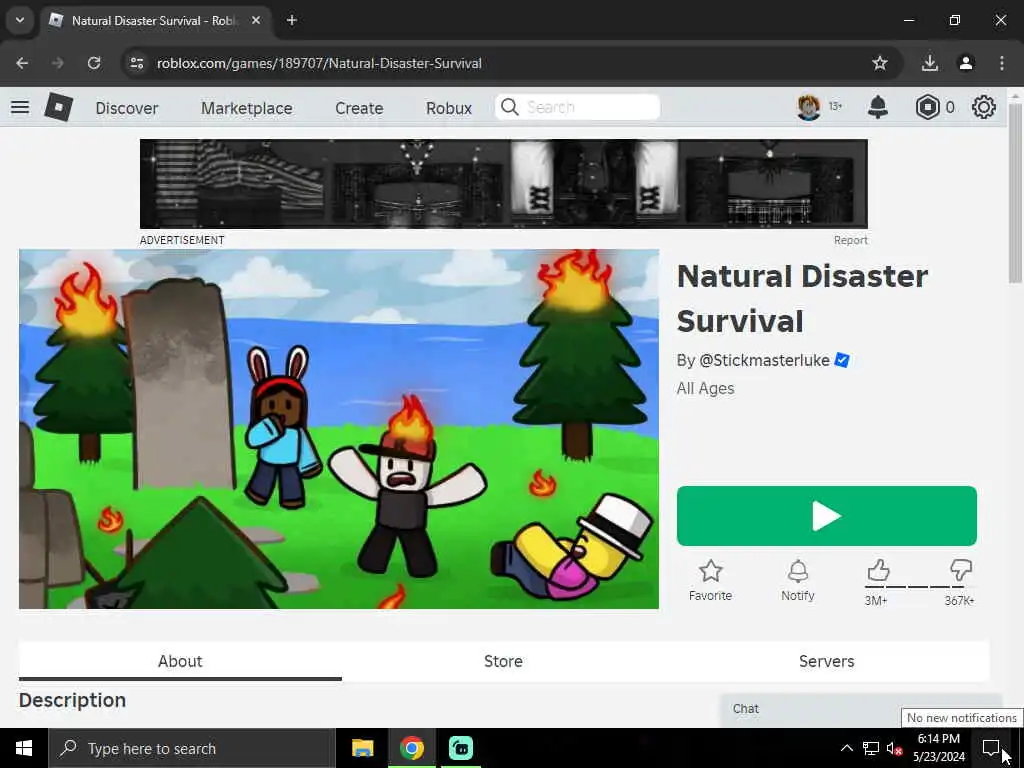Viewport: 1024px width, 768px height.
Task: Open the Chrome profile icon
Action: coord(966,63)
